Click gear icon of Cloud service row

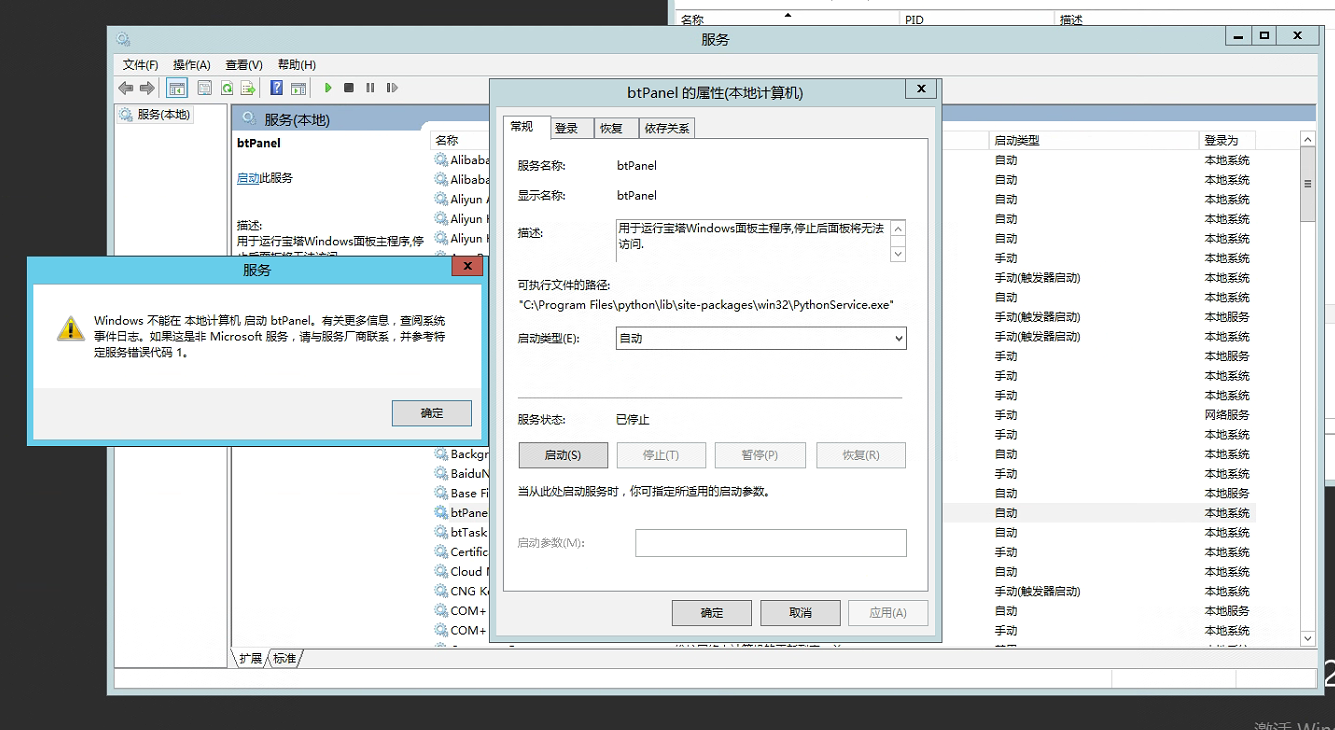(441, 571)
